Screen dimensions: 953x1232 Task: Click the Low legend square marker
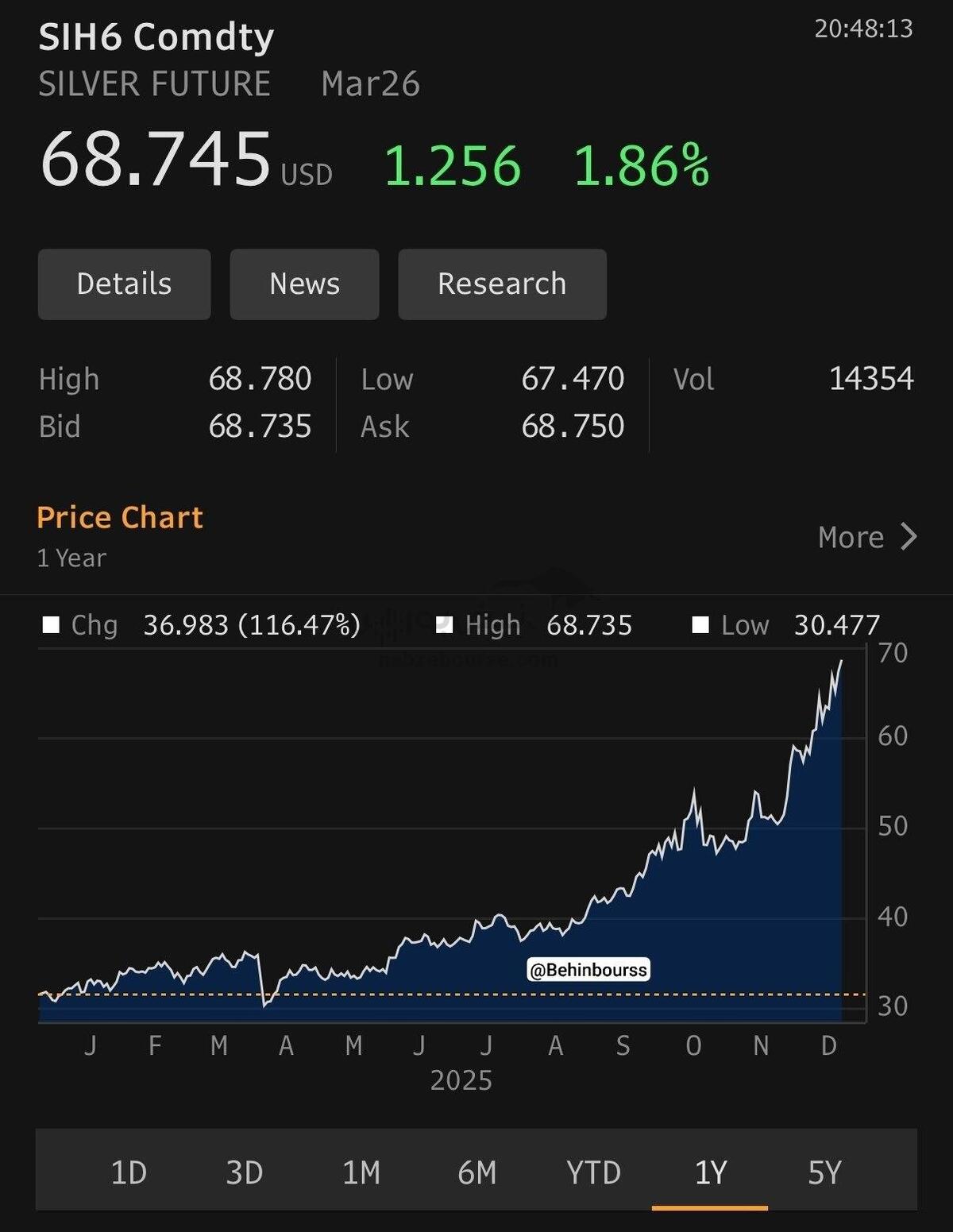coord(700,625)
